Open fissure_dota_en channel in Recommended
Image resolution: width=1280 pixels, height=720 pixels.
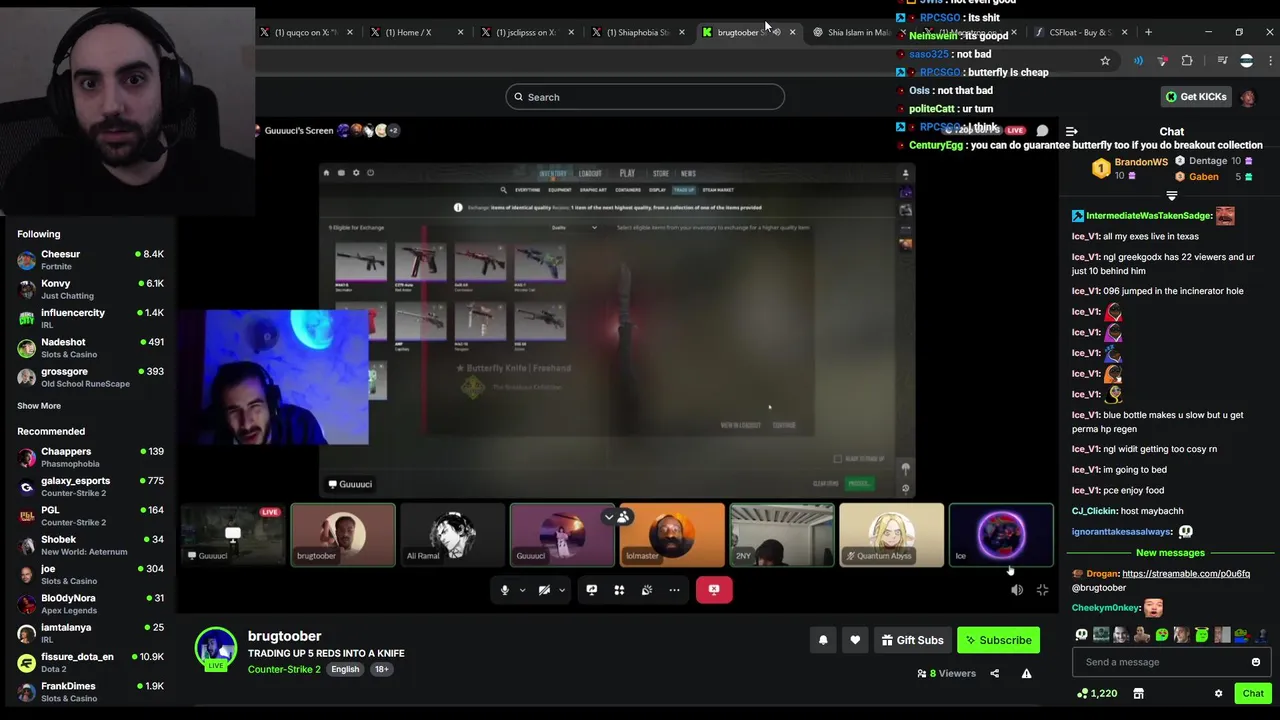90,663
